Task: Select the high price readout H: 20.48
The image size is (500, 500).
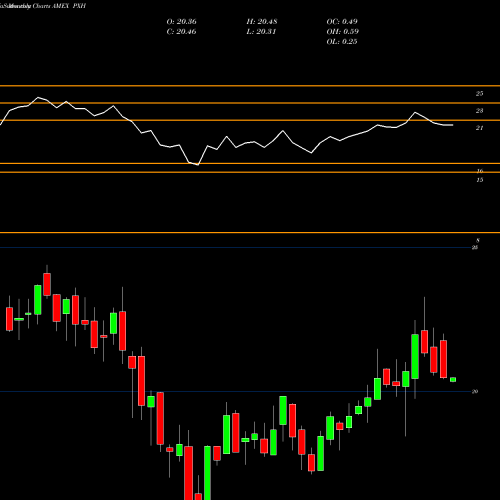Action: pyautogui.click(x=262, y=22)
